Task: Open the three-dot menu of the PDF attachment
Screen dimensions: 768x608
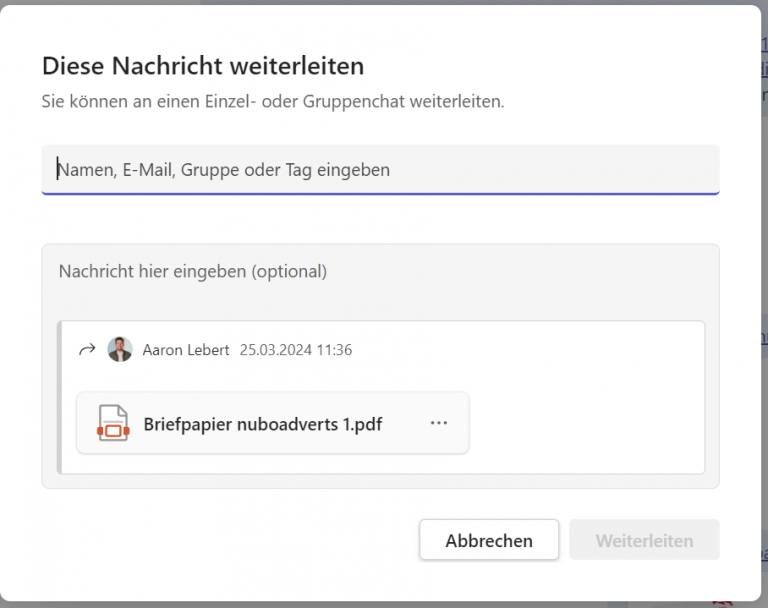Action: coord(438,423)
